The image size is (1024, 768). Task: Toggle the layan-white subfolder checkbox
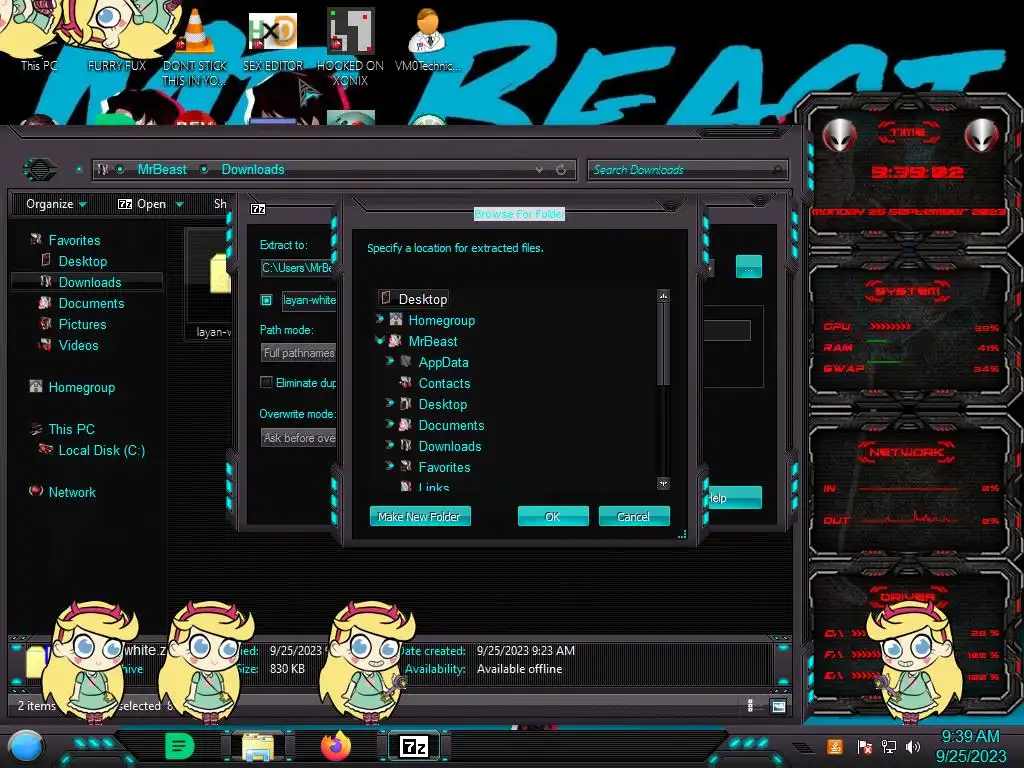[x=266, y=300]
